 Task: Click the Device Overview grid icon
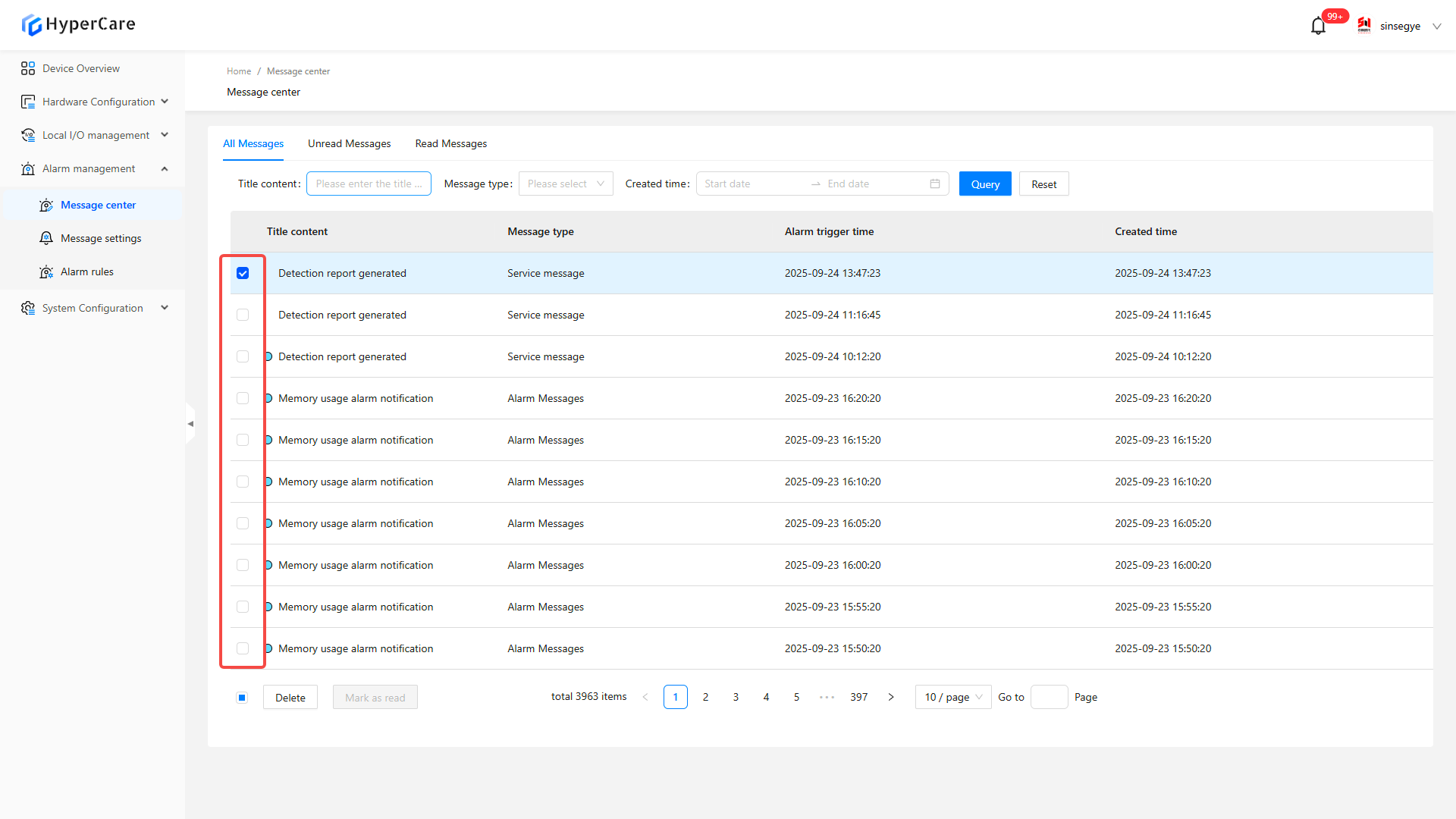click(28, 68)
